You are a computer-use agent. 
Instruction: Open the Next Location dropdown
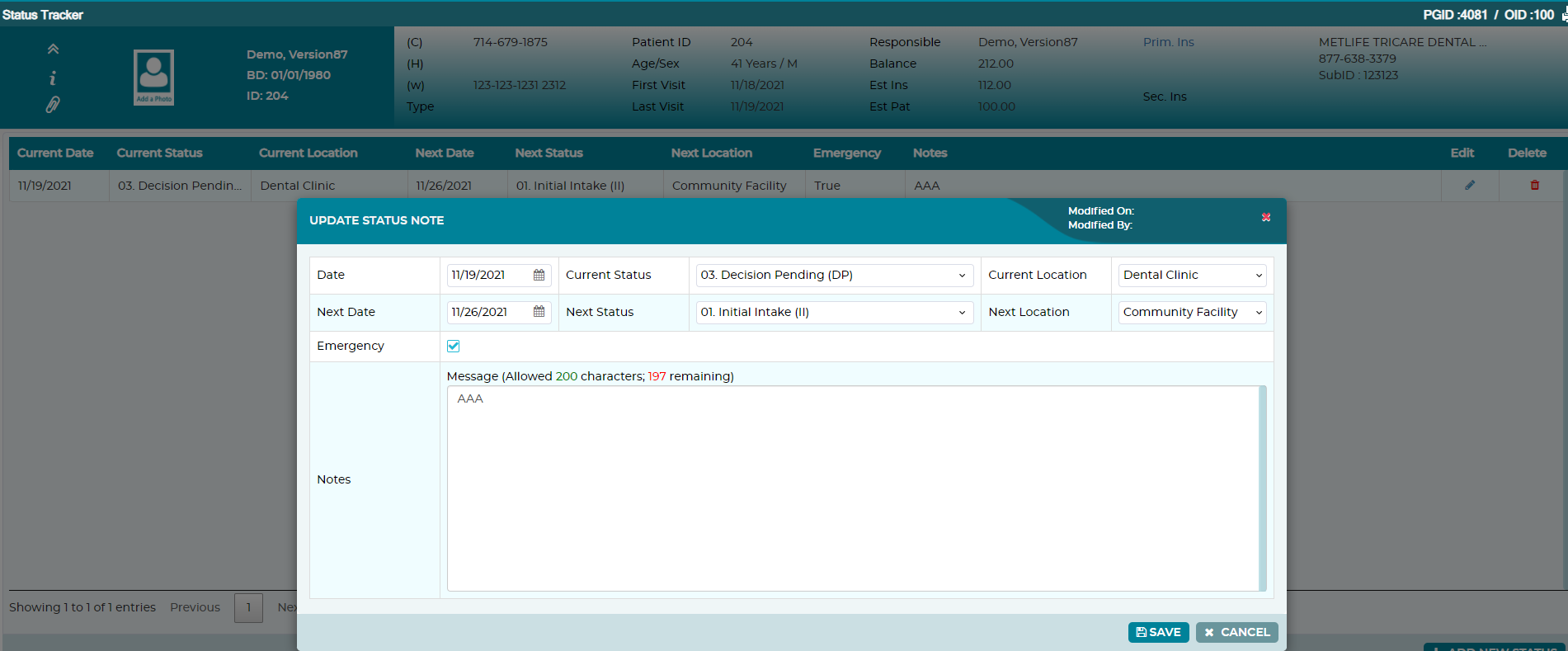[1192, 312]
